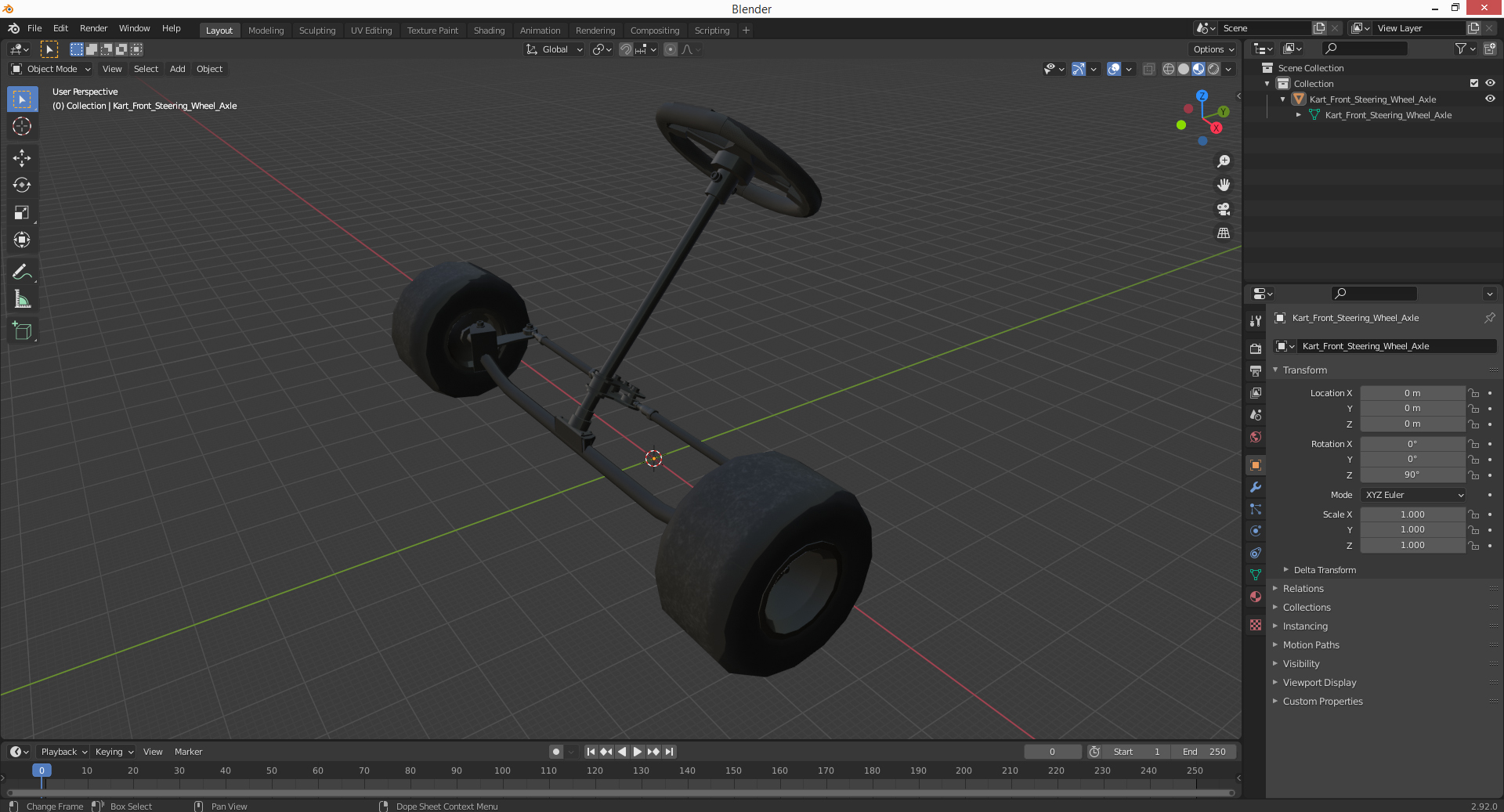Switch to rendered viewport shading
The image size is (1504, 812).
pos(1213,69)
